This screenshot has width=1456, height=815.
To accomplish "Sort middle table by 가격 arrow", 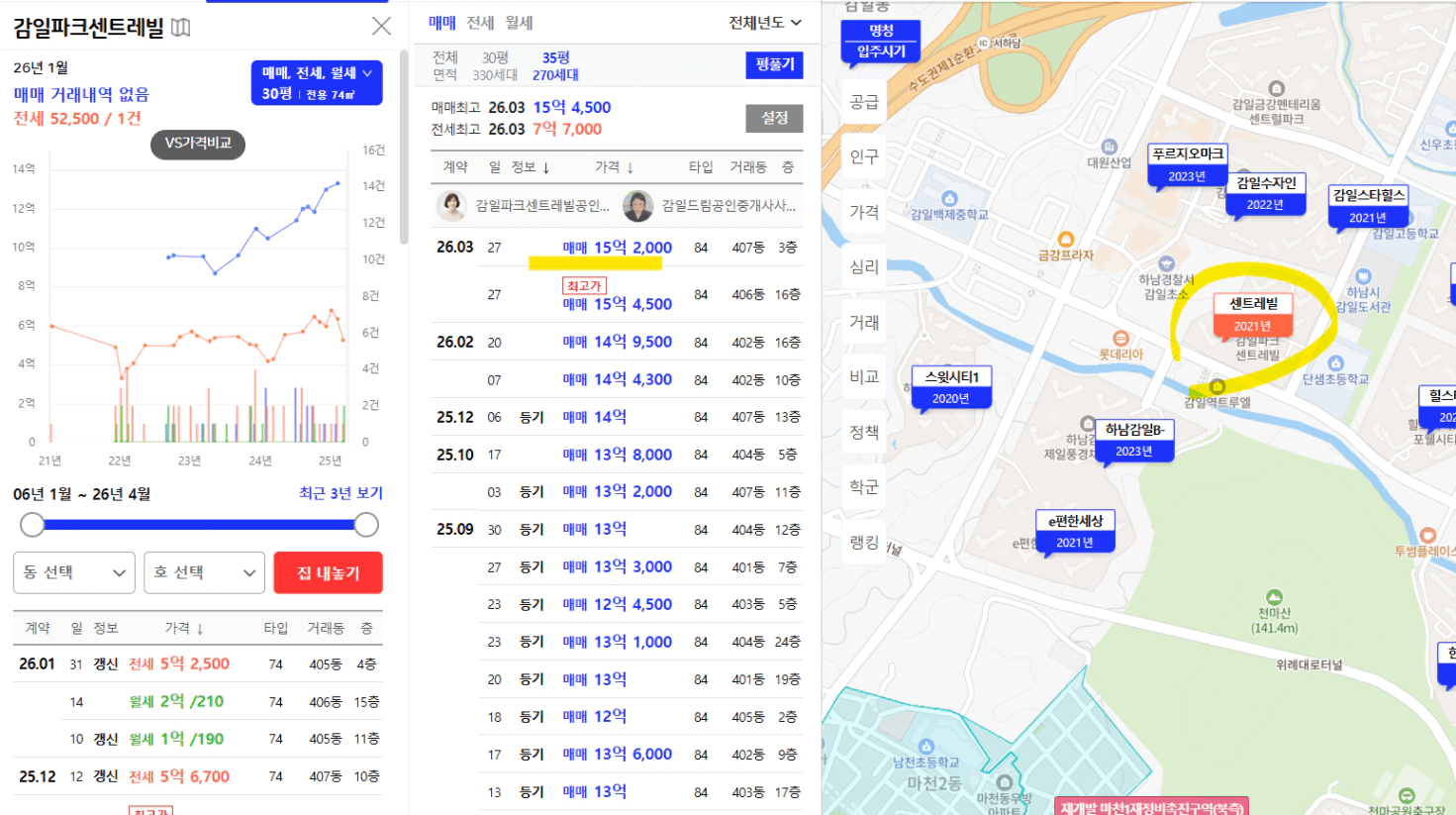I will pos(630,168).
